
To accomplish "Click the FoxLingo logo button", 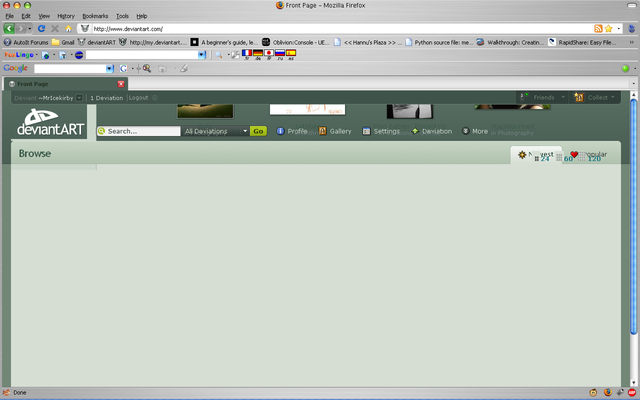I will pos(19,55).
